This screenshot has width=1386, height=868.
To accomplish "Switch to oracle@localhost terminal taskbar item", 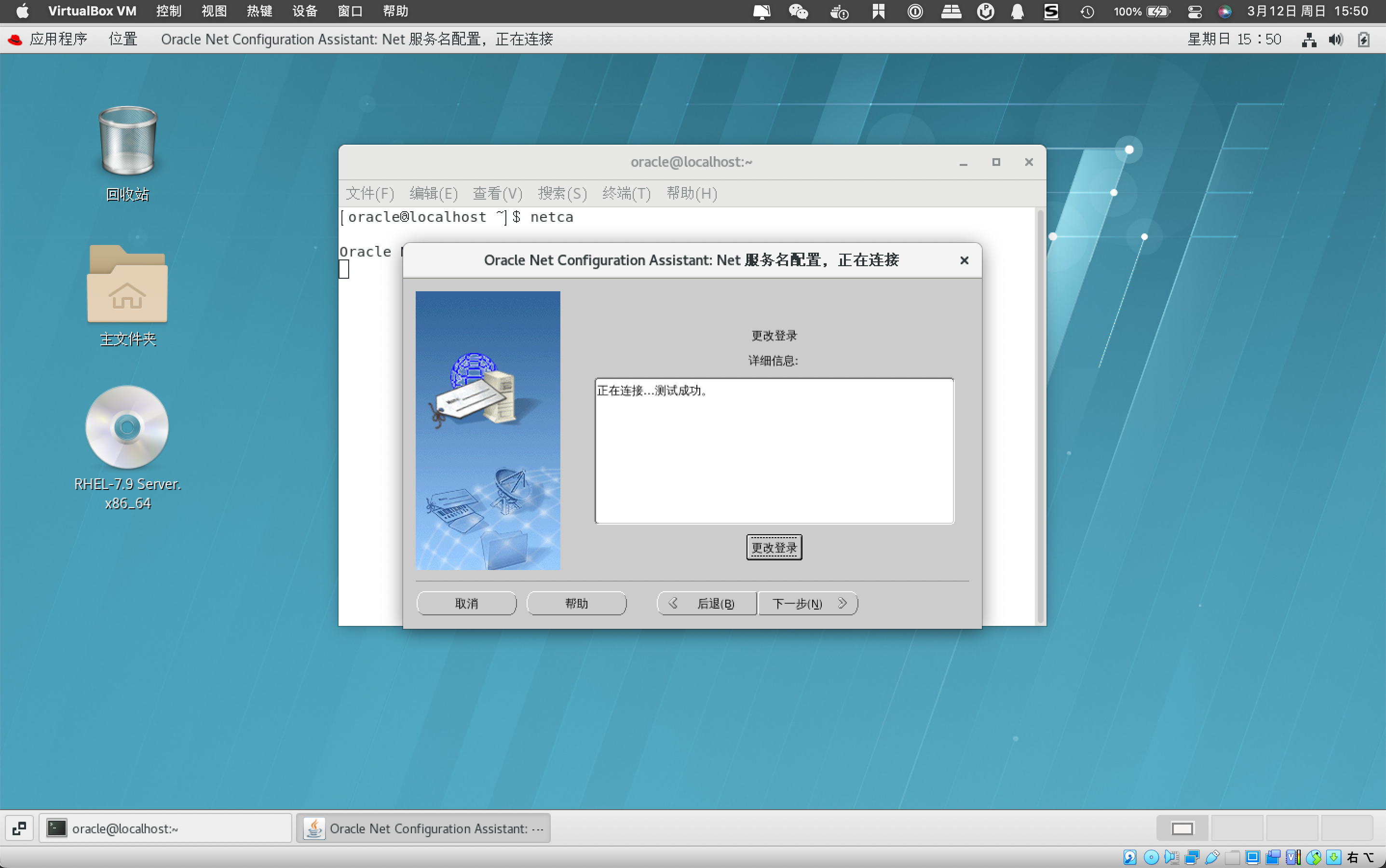I will tap(165, 828).
